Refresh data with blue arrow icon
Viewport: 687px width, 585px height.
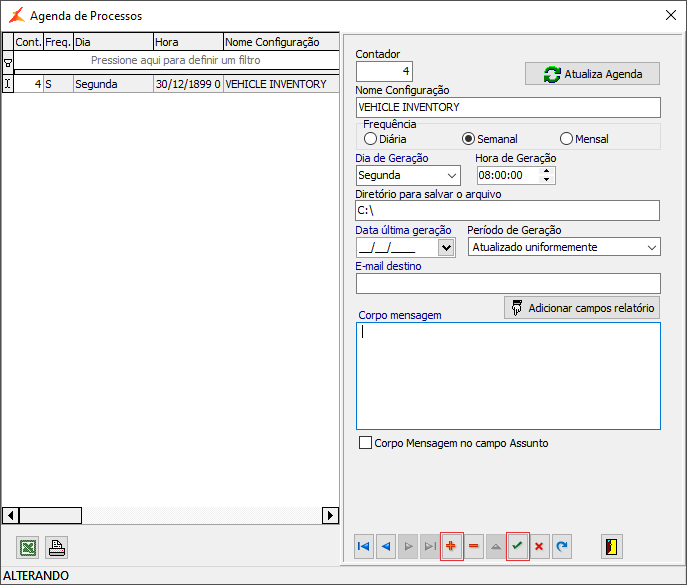pos(562,546)
